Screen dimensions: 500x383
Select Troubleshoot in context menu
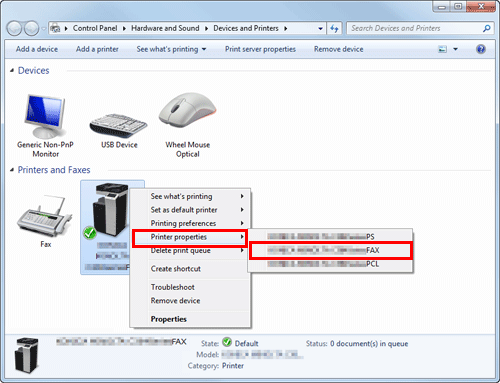pos(190,287)
